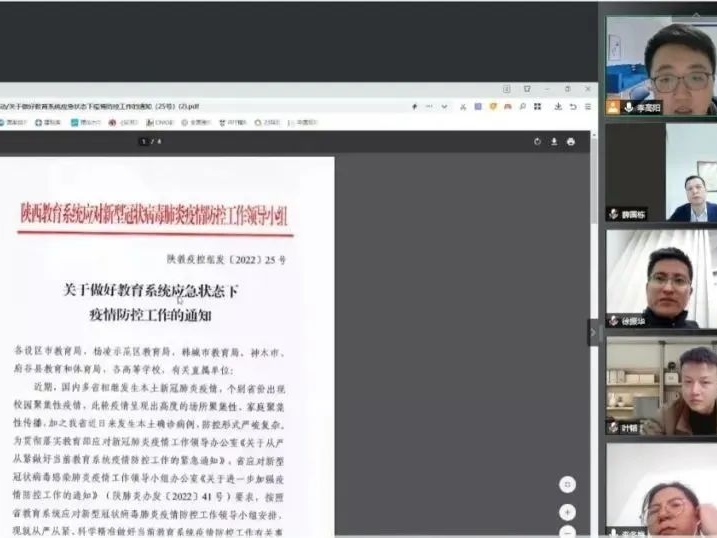
Task: Click the orange shield toolbar icon
Action: click(x=493, y=107)
